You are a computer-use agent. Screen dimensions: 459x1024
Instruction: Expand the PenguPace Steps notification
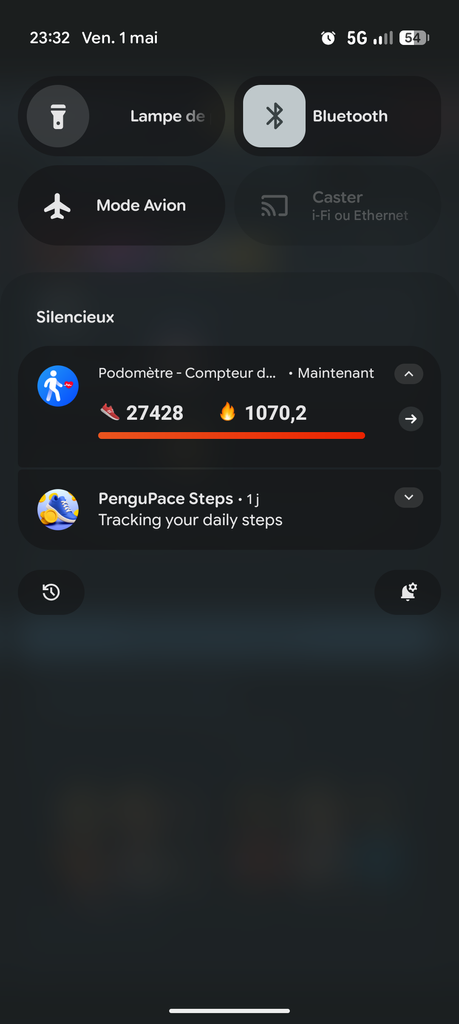coord(409,498)
